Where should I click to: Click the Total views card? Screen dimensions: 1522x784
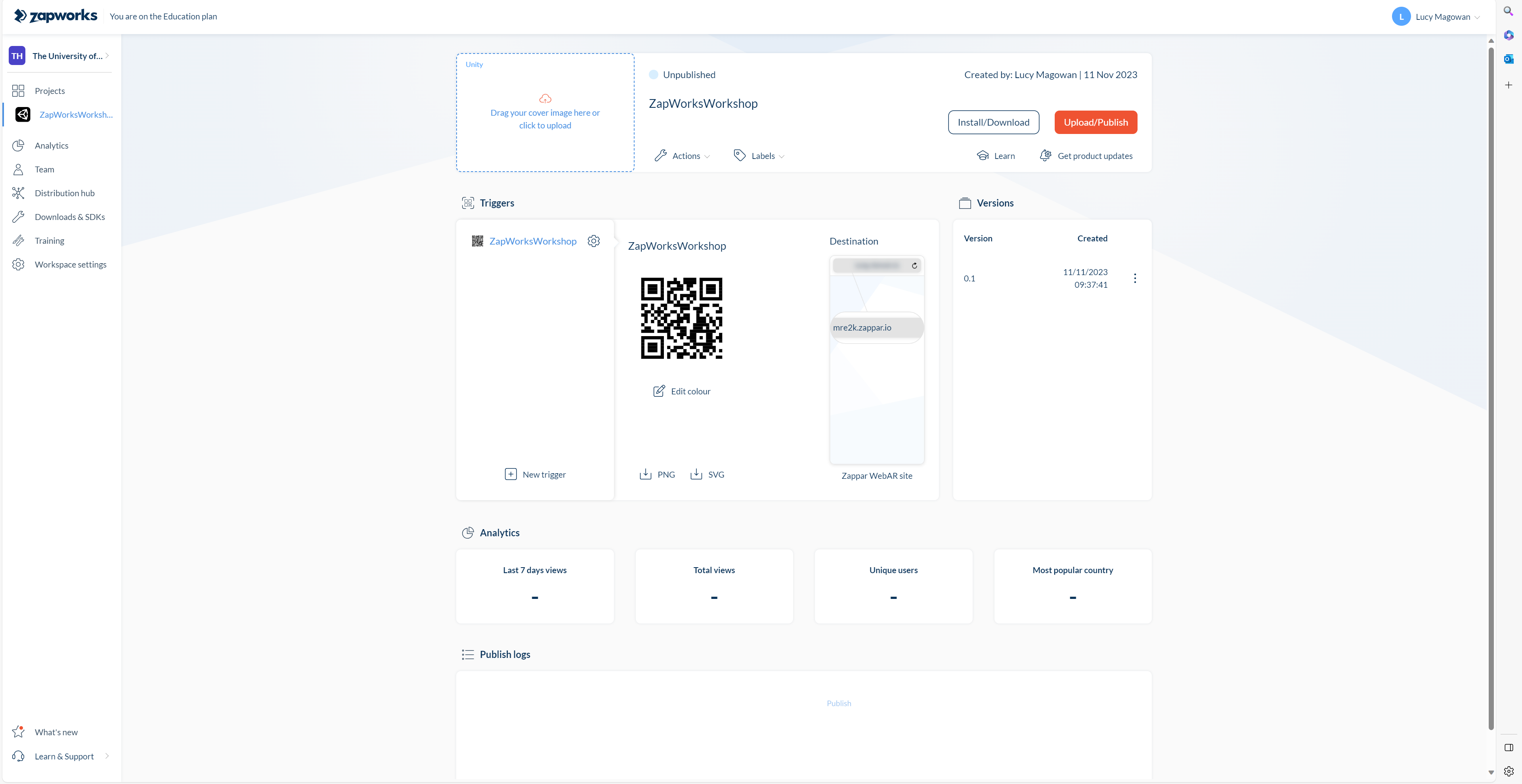(714, 586)
